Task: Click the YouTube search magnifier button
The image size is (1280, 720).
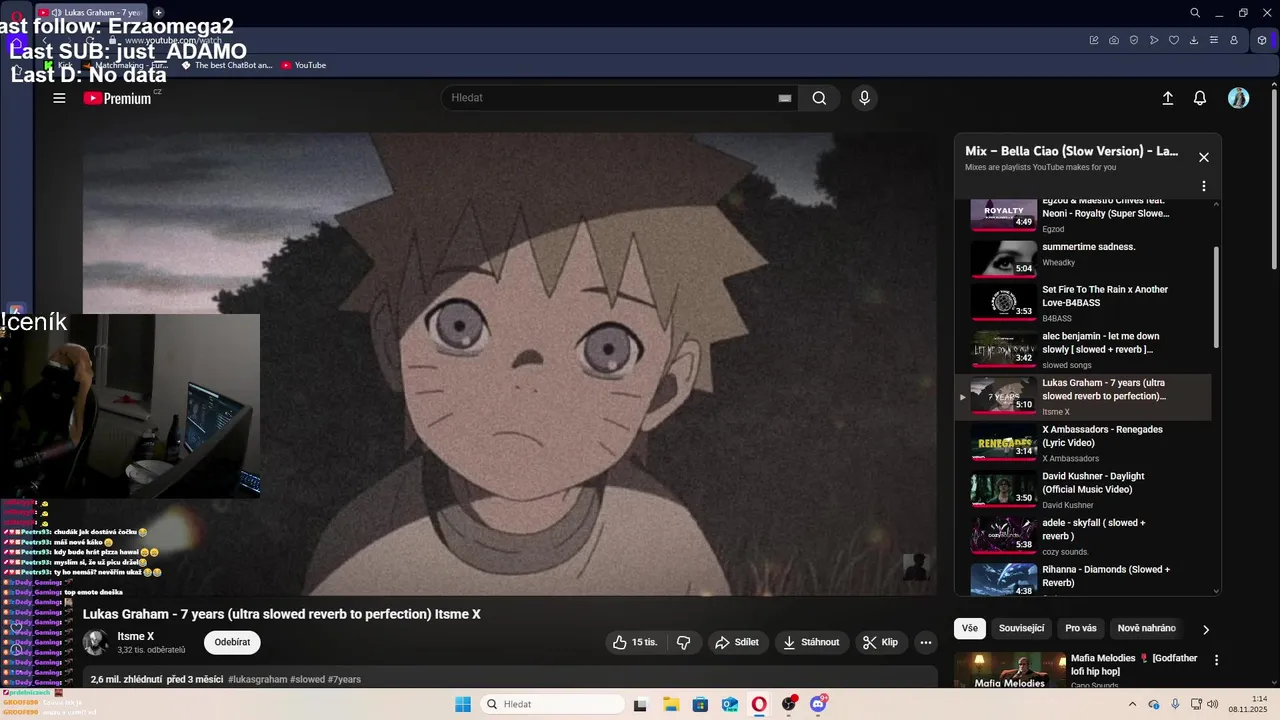Action: click(x=819, y=98)
